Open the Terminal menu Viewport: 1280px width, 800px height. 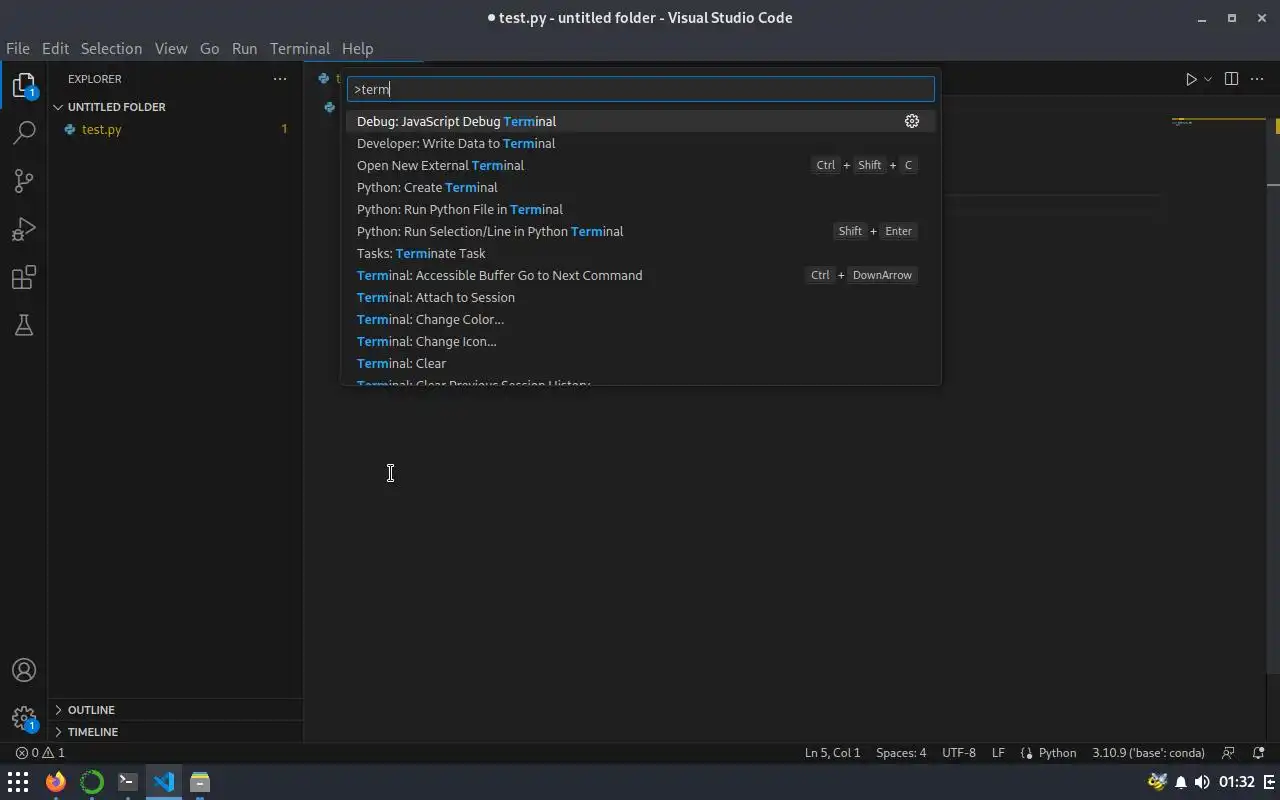coord(300,48)
